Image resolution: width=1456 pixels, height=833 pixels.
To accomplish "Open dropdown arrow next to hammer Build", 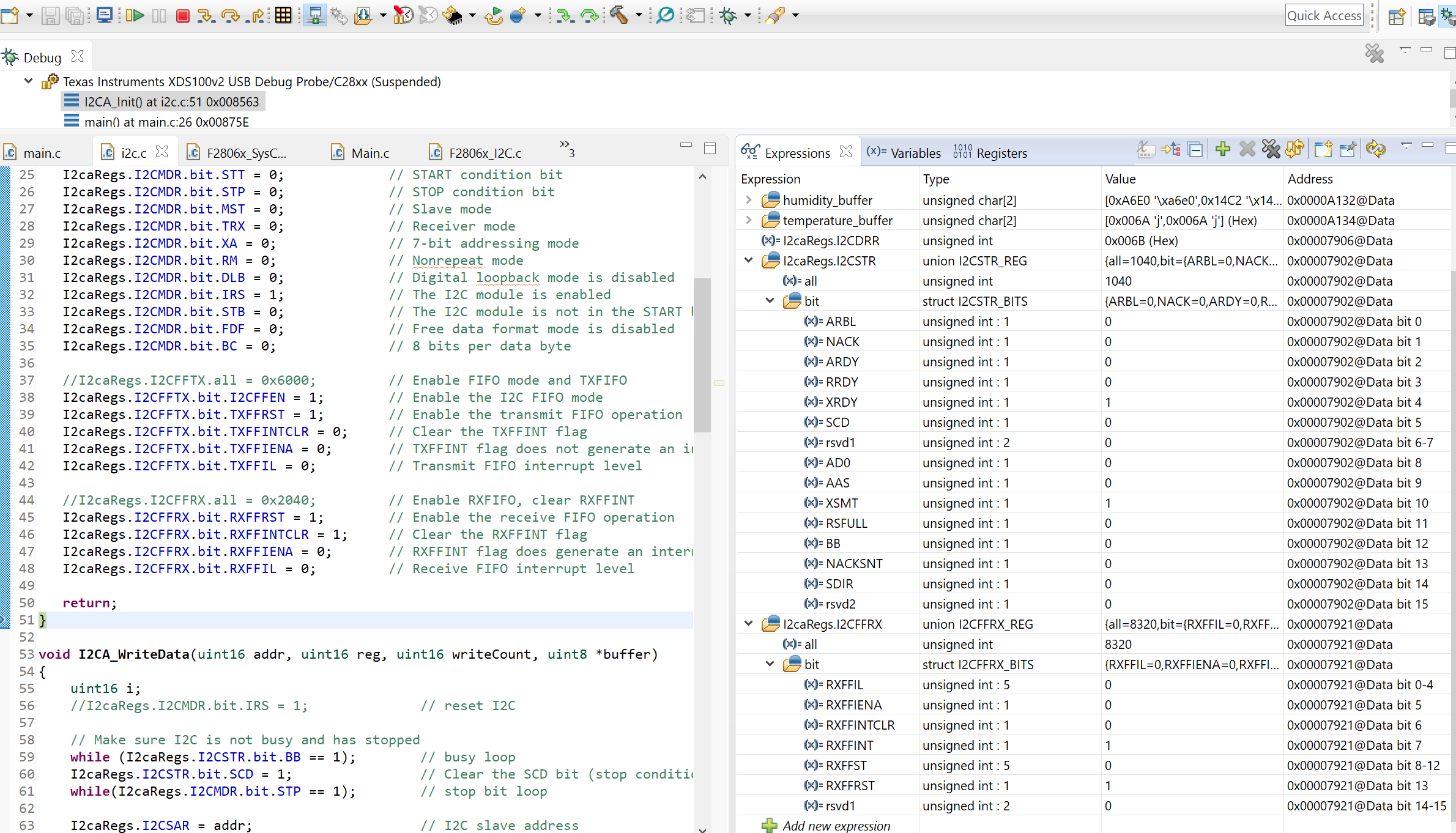I will tap(639, 15).
